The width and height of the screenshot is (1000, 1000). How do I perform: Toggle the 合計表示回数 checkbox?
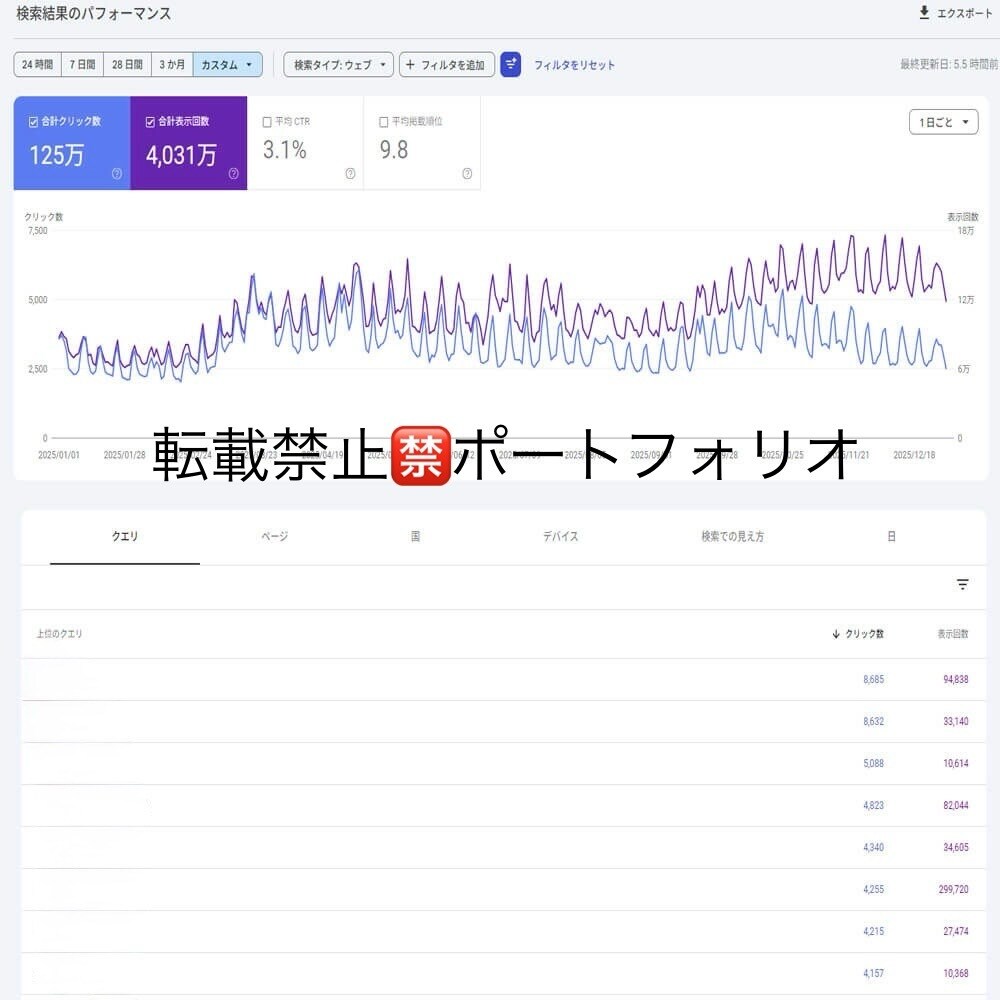point(150,122)
